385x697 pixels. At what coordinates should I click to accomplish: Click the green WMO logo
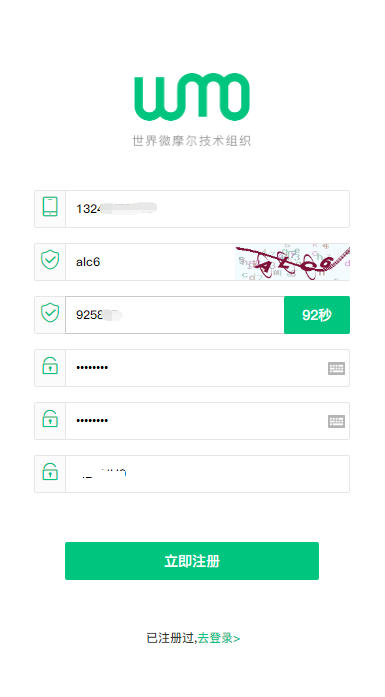tap(192, 97)
